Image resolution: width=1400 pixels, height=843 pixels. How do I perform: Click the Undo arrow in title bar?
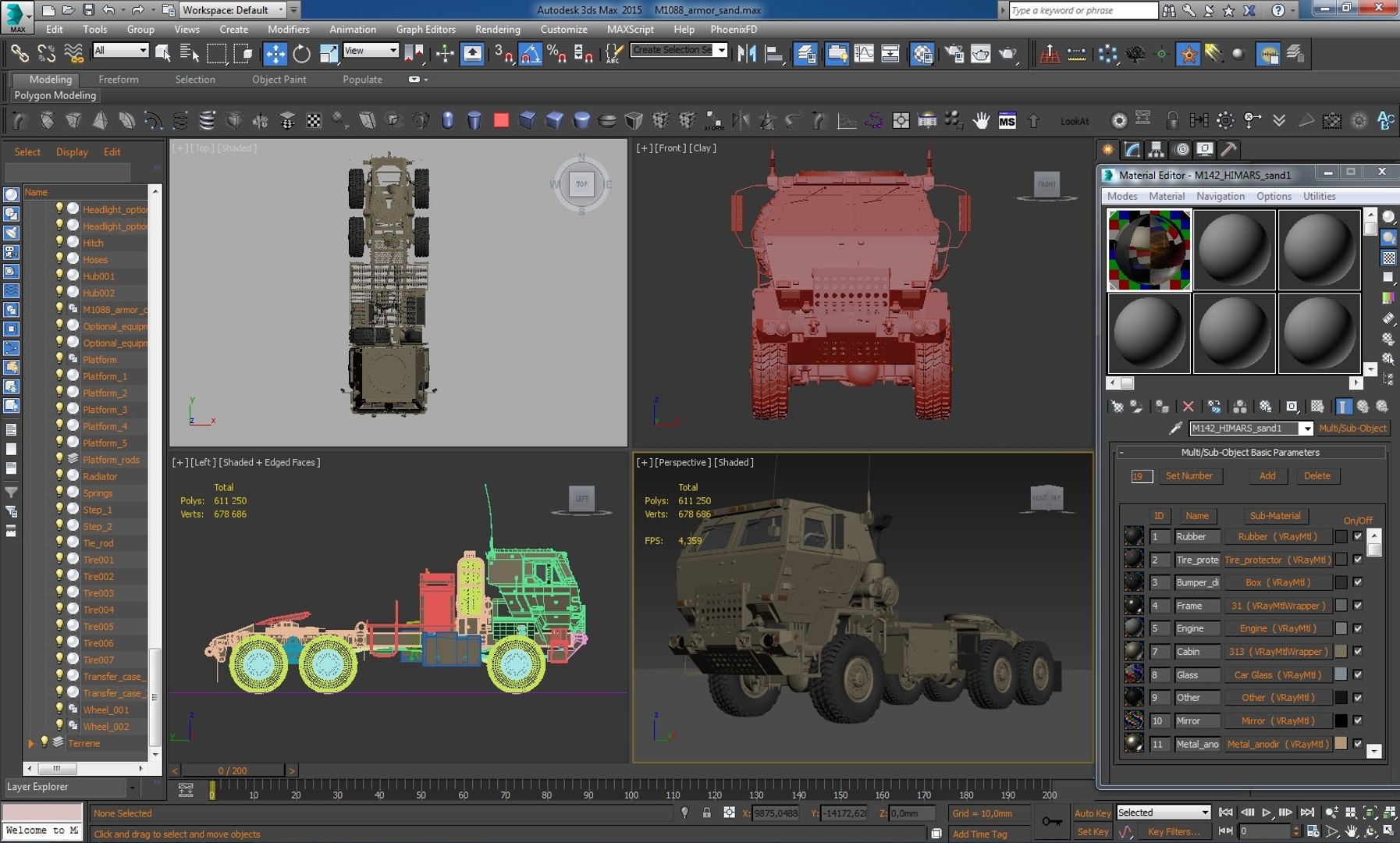[108, 10]
